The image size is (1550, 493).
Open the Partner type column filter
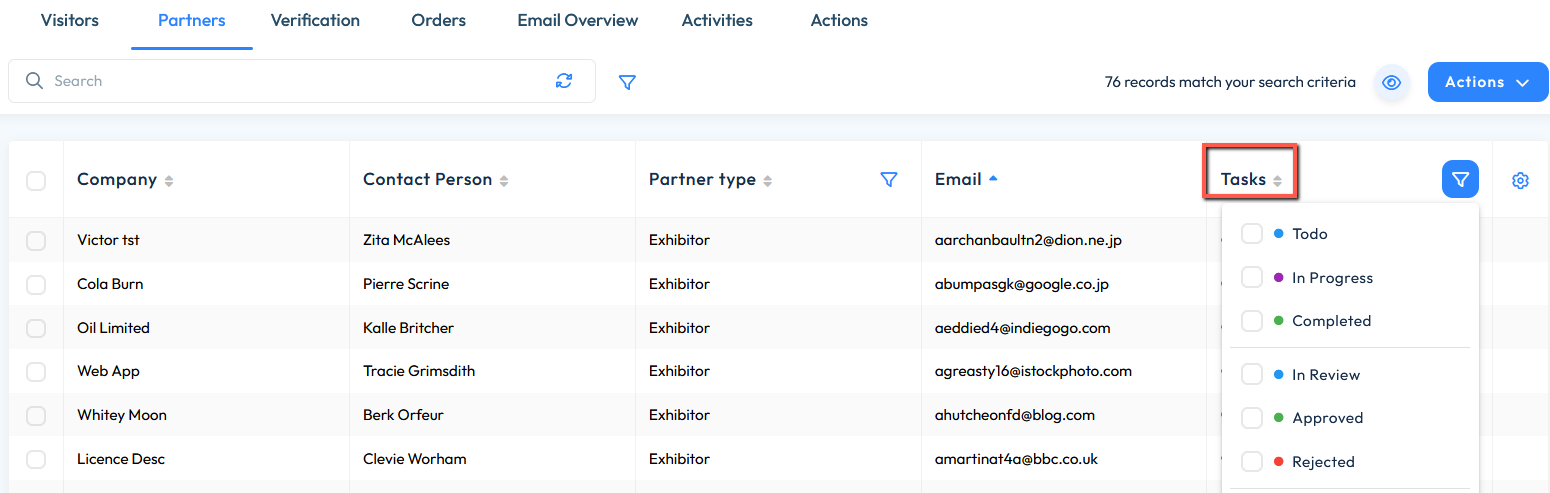pos(888,179)
